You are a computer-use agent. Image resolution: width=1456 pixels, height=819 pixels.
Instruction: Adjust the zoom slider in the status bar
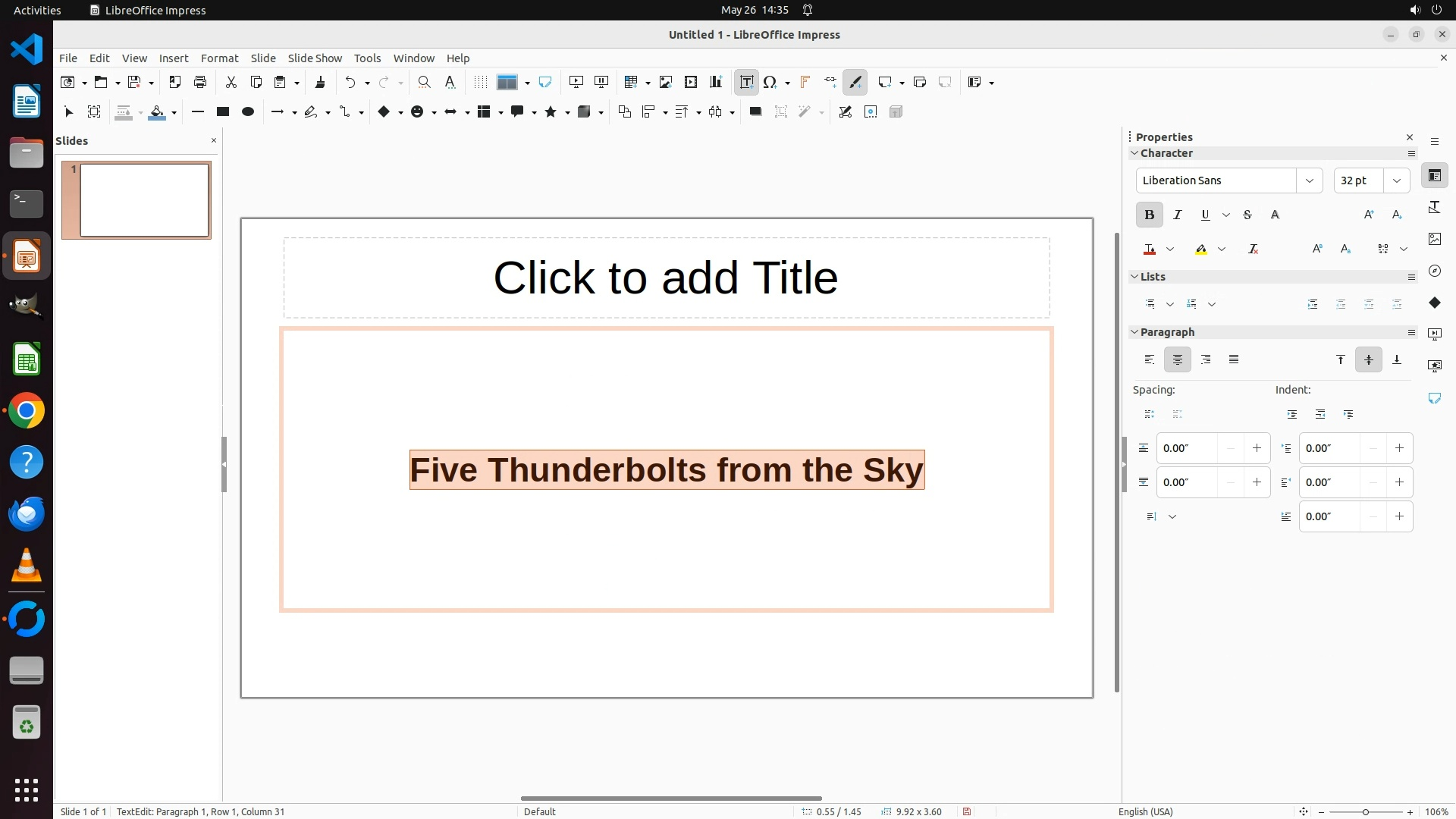[1365, 812]
